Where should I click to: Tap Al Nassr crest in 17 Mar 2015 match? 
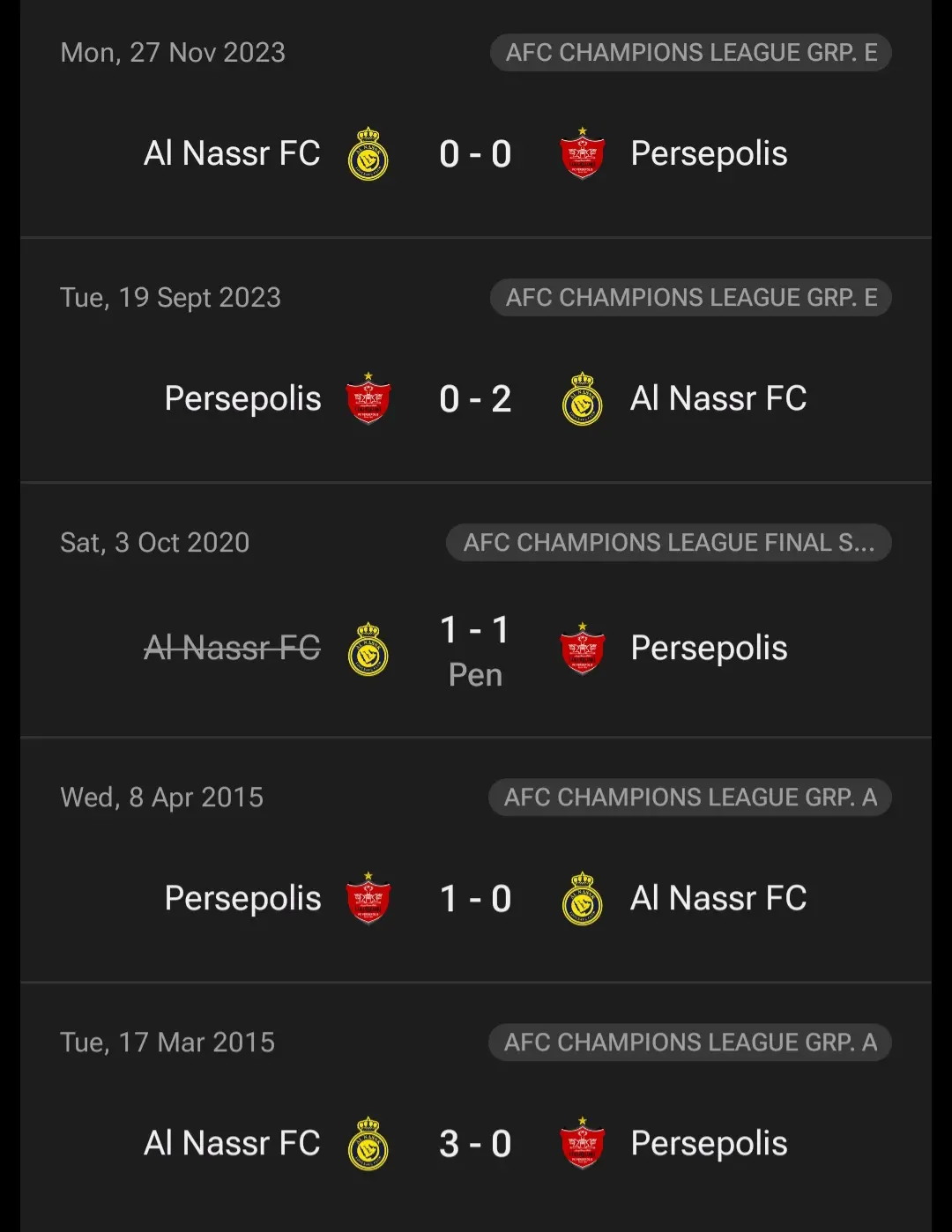pyautogui.click(x=368, y=1144)
